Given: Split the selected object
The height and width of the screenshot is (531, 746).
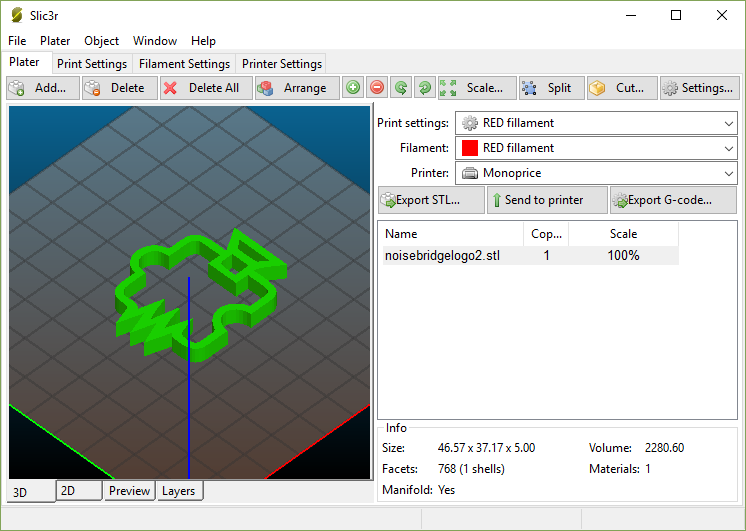Looking at the screenshot, I should [x=551, y=88].
